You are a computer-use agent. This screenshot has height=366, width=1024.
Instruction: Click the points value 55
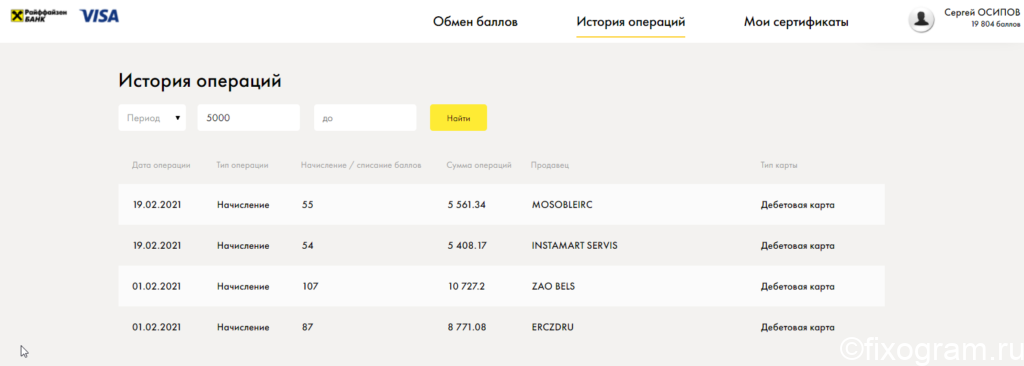(308, 205)
